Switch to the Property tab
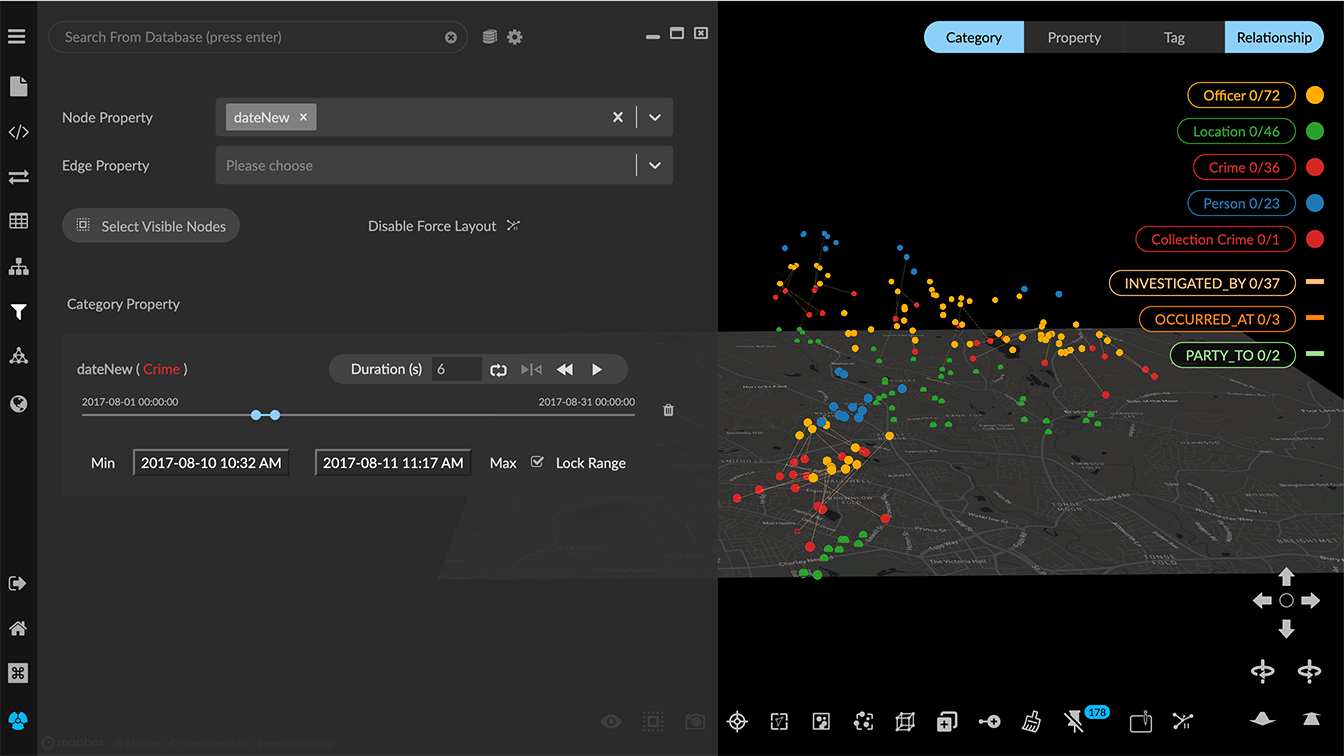The image size is (1344, 756). 1074,37
